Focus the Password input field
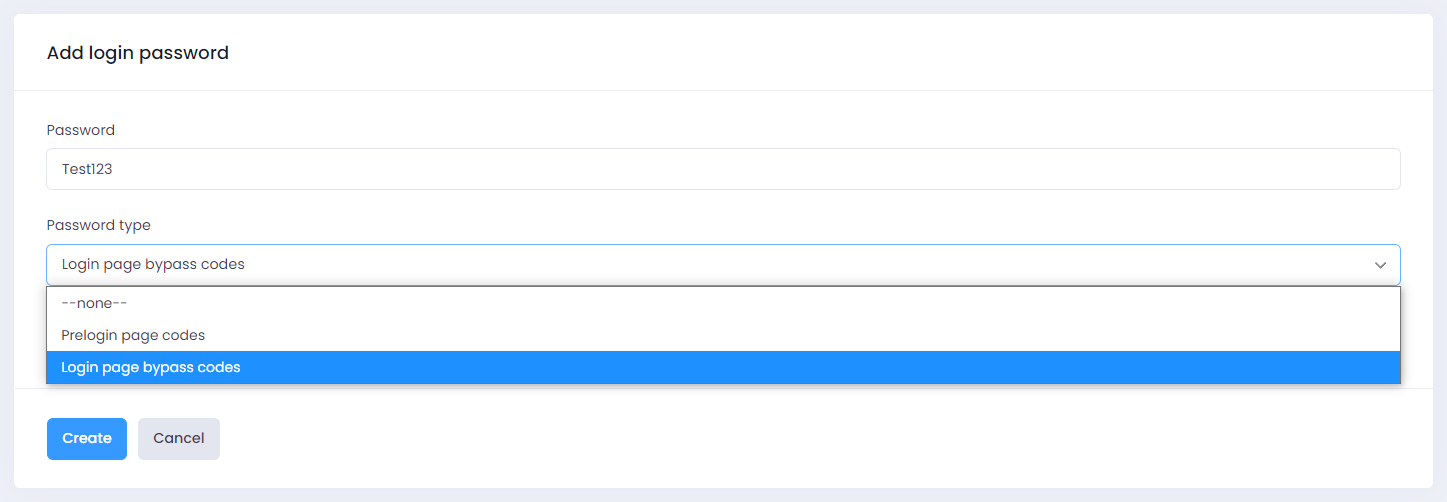The width and height of the screenshot is (1447, 502). pos(722,170)
